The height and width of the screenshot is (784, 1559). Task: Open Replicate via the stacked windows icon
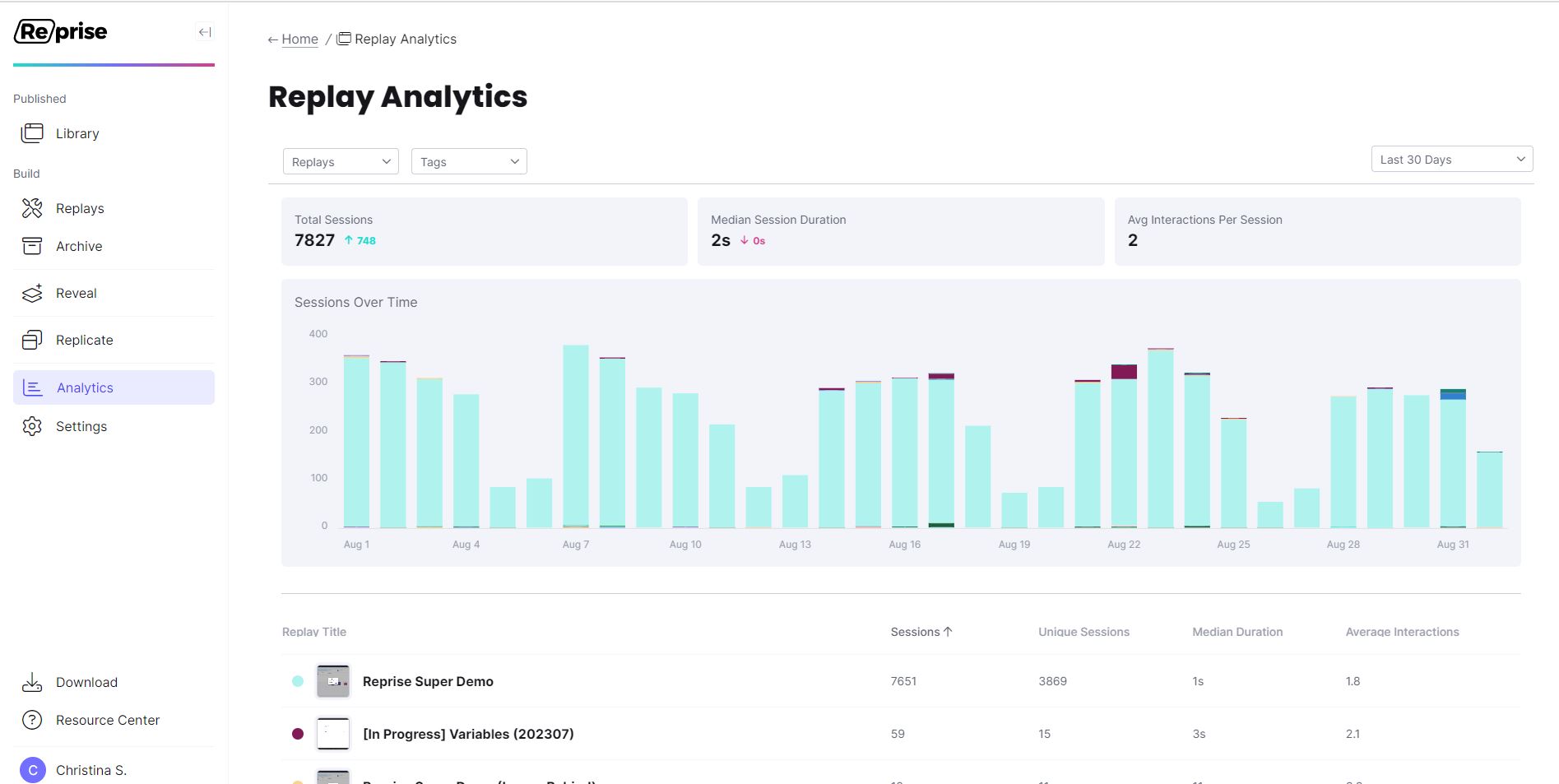tap(32, 340)
